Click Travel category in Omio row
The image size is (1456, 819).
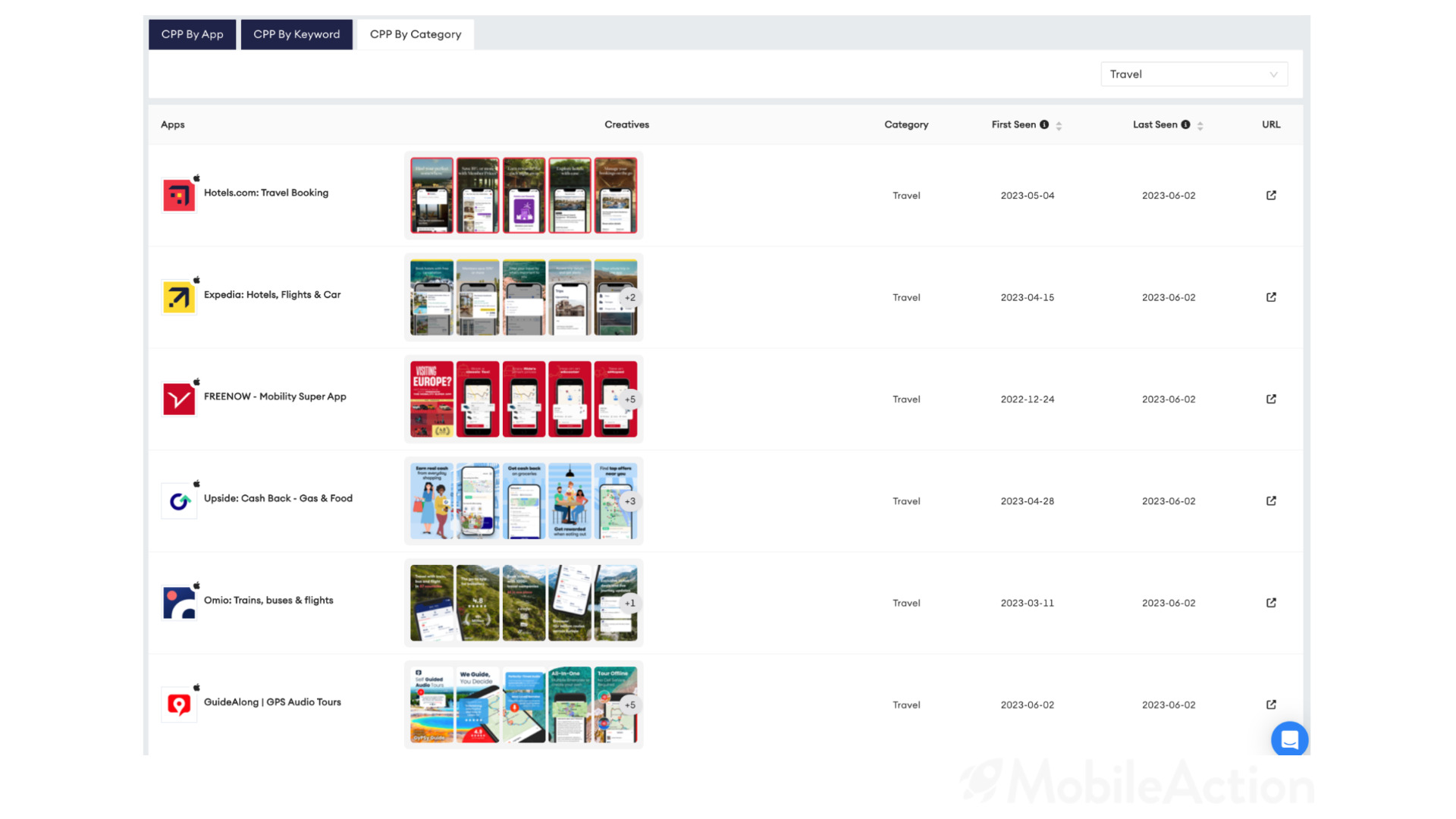[906, 603]
